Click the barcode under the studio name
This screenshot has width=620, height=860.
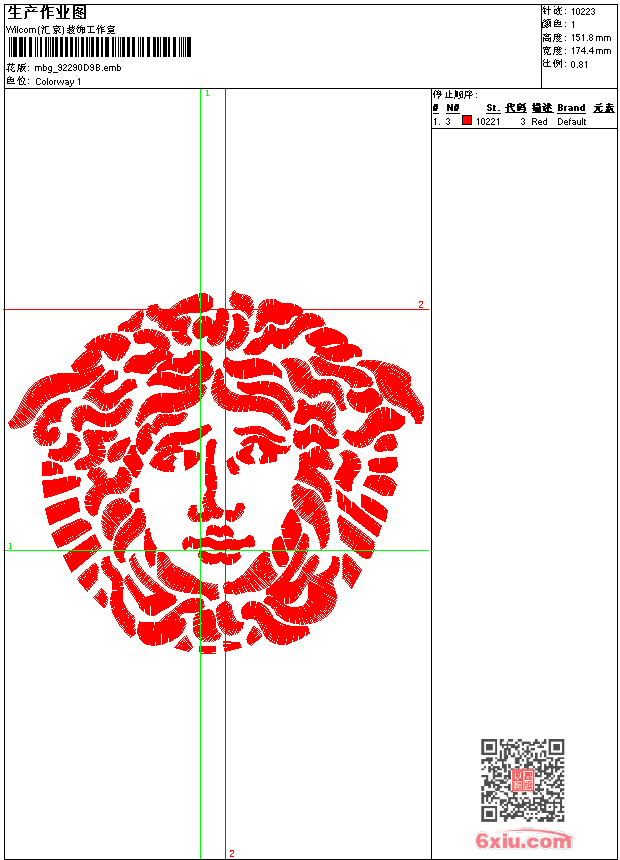coord(99,47)
